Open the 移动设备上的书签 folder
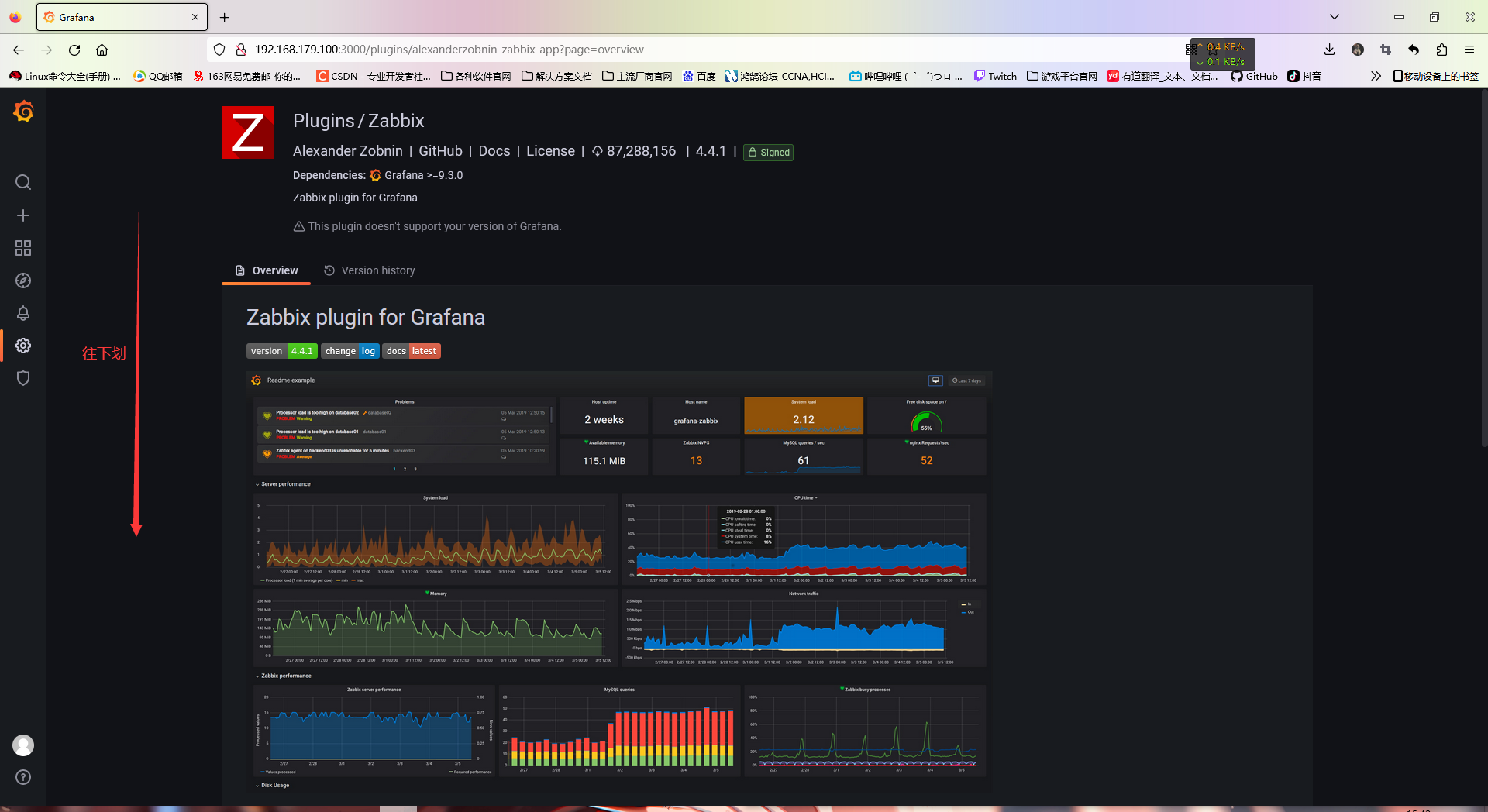This screenshot has height=812, width=1488. click(x=1436, y=76)
